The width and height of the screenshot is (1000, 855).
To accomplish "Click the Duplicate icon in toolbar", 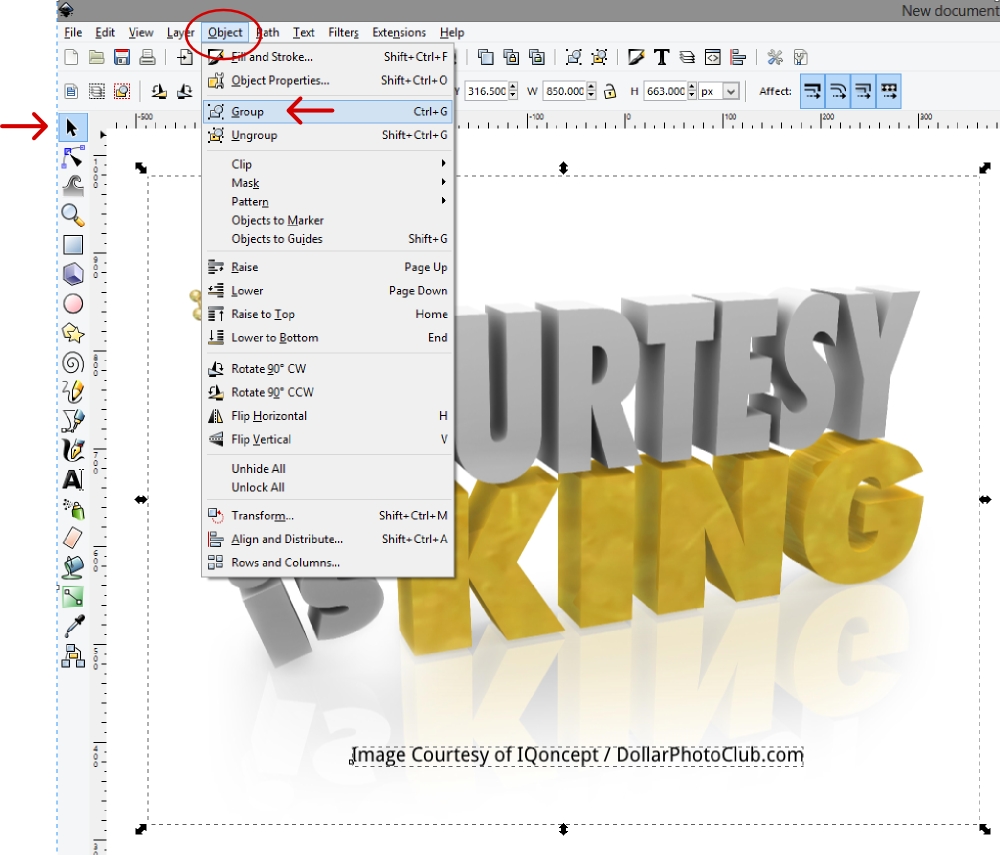I will (486, 57).
